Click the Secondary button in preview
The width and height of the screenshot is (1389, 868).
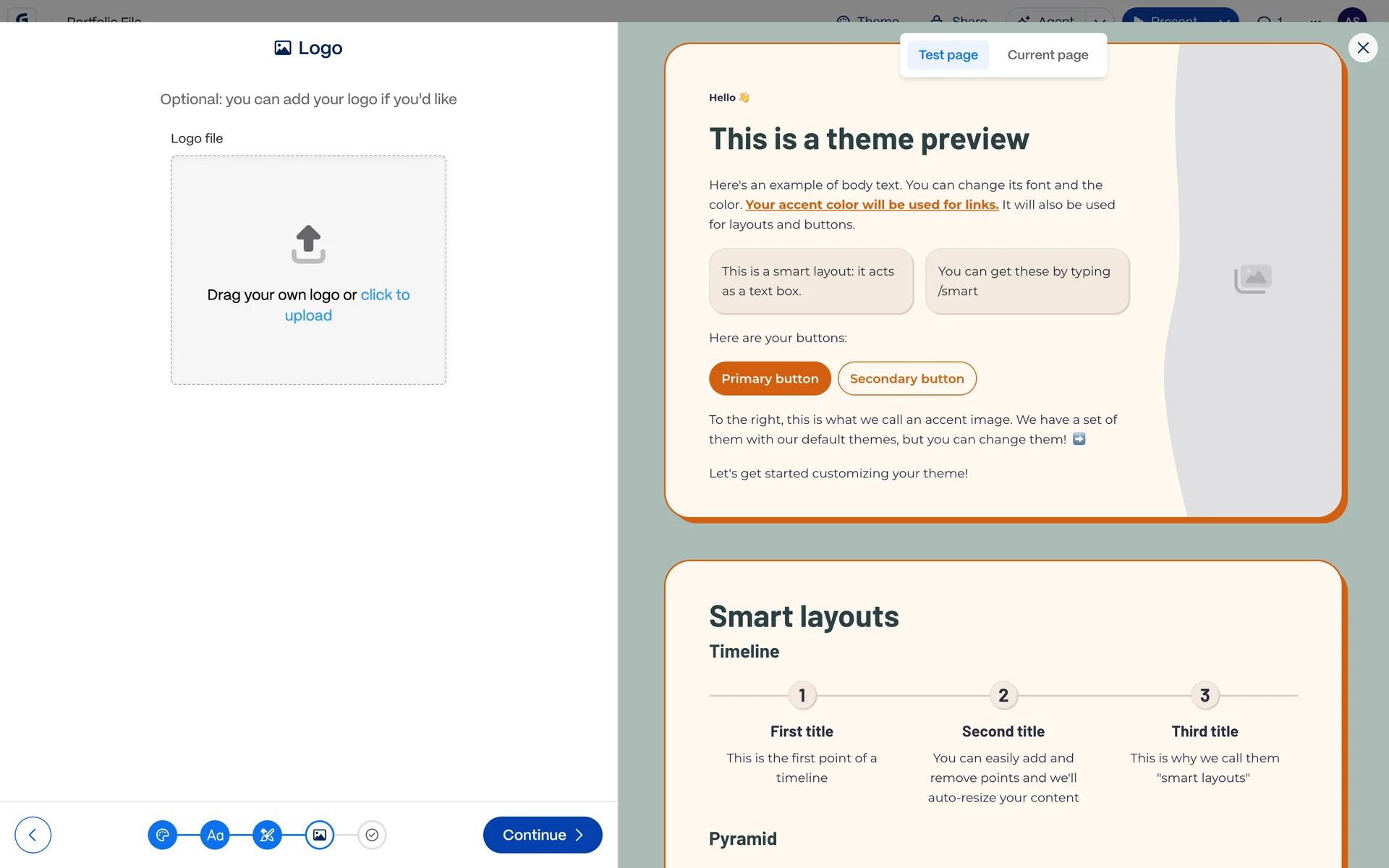906,378
